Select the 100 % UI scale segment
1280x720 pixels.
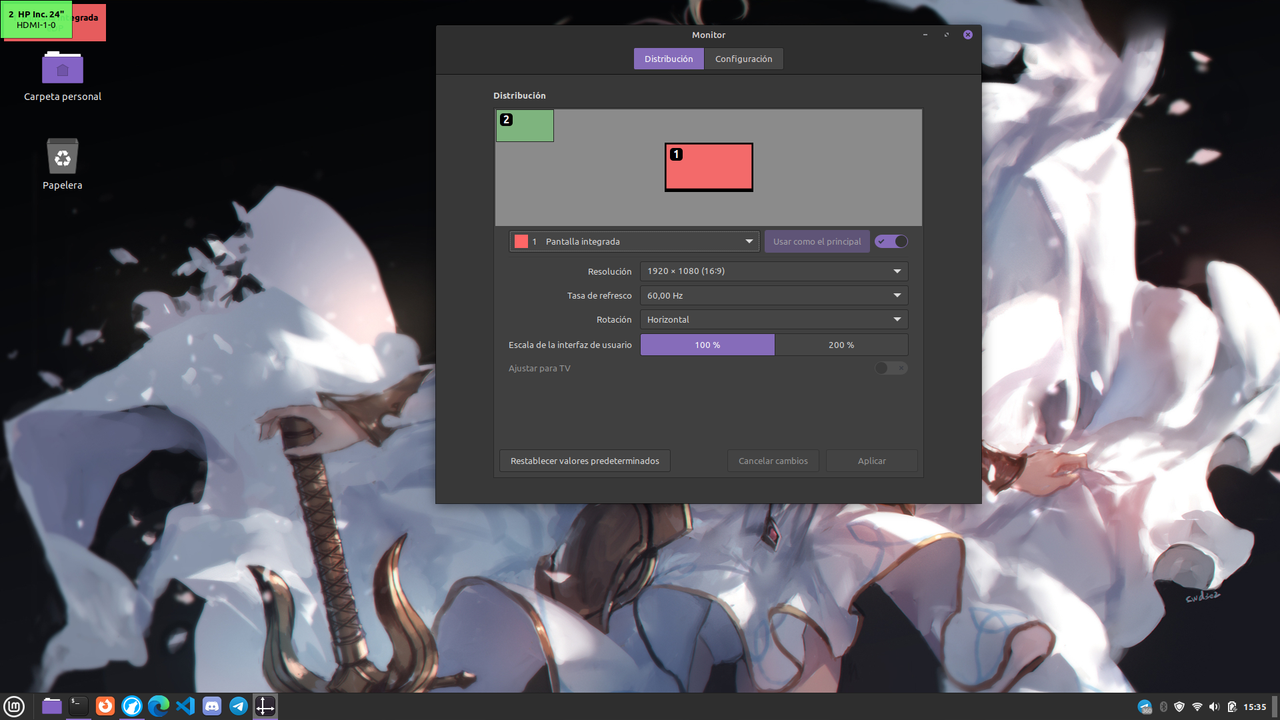point(707,344)
